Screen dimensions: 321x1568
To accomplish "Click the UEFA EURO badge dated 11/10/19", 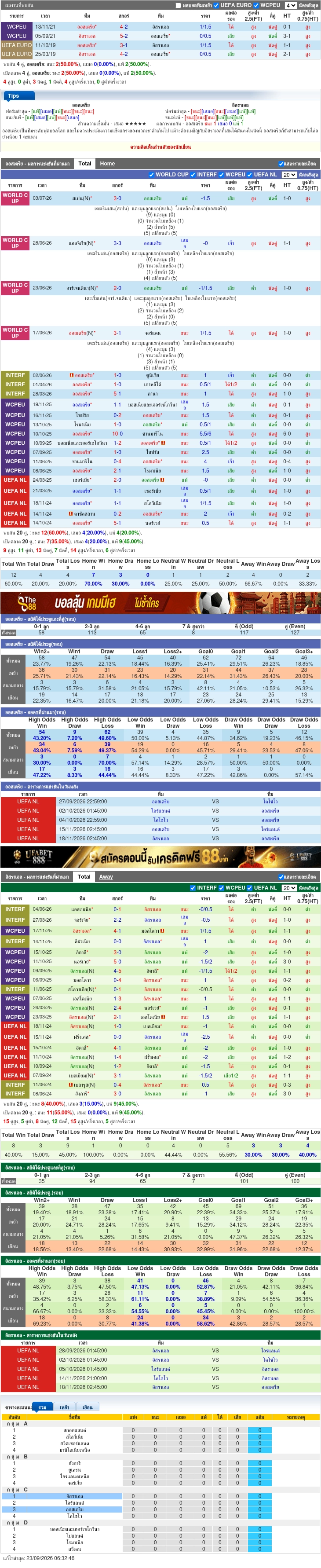I will [x=16, y=45].
